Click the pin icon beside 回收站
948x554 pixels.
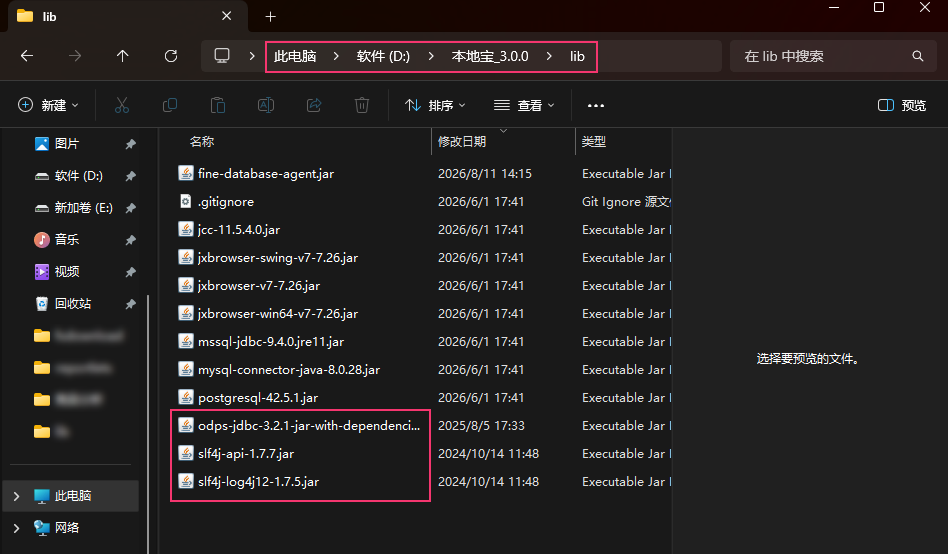coord(130,304)
